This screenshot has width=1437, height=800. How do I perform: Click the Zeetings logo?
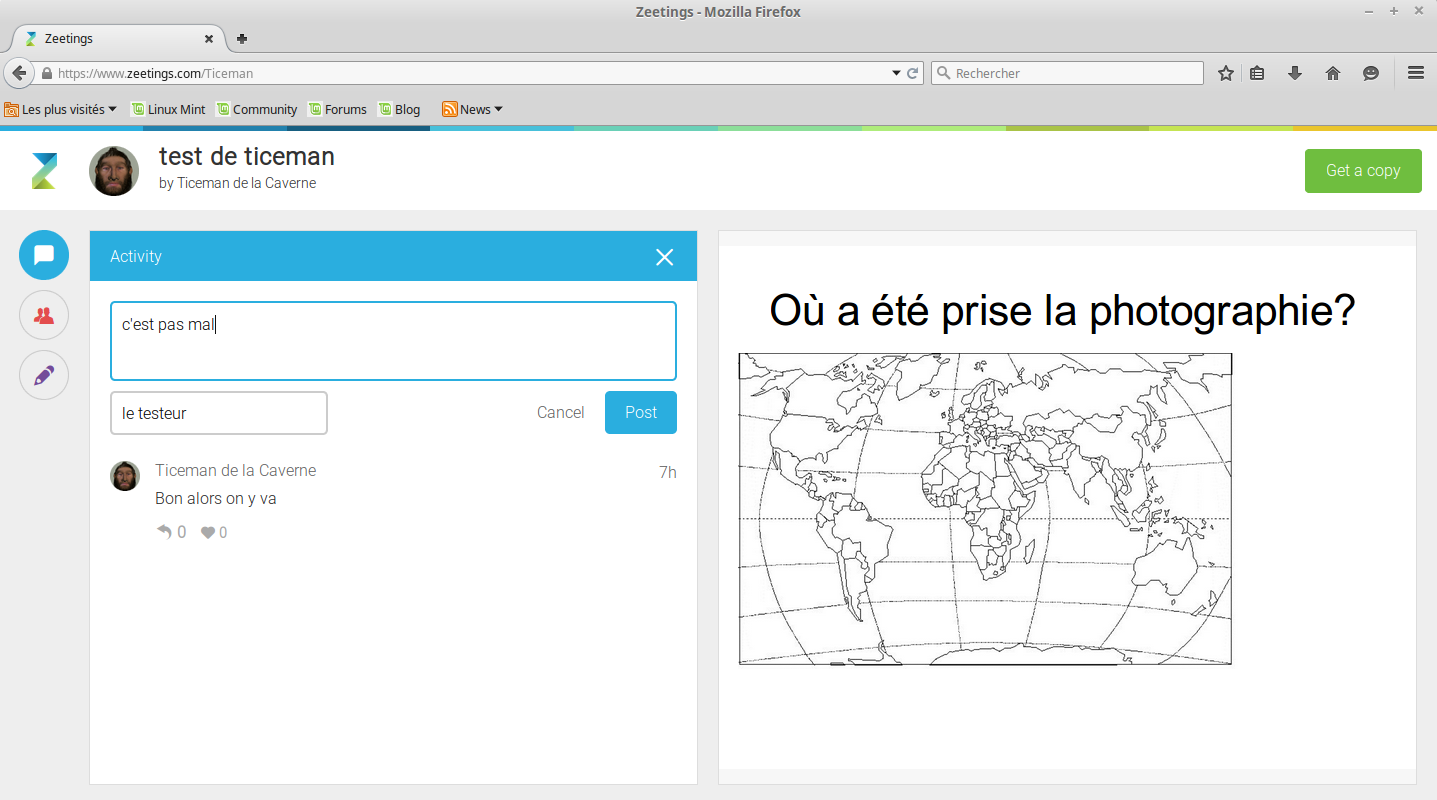tap(44, 171)
